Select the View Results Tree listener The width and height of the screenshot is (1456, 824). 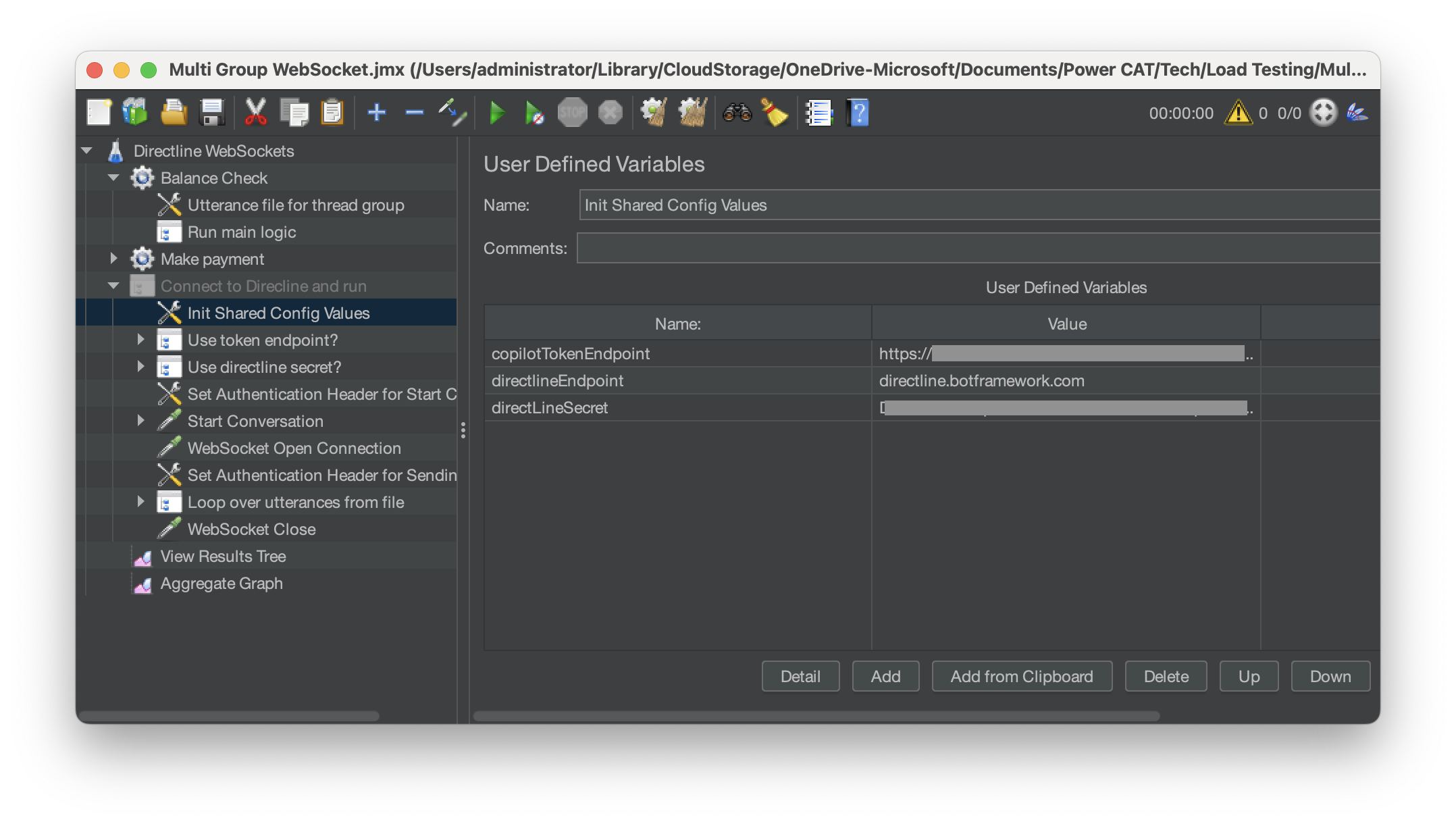tap(223, 556)
